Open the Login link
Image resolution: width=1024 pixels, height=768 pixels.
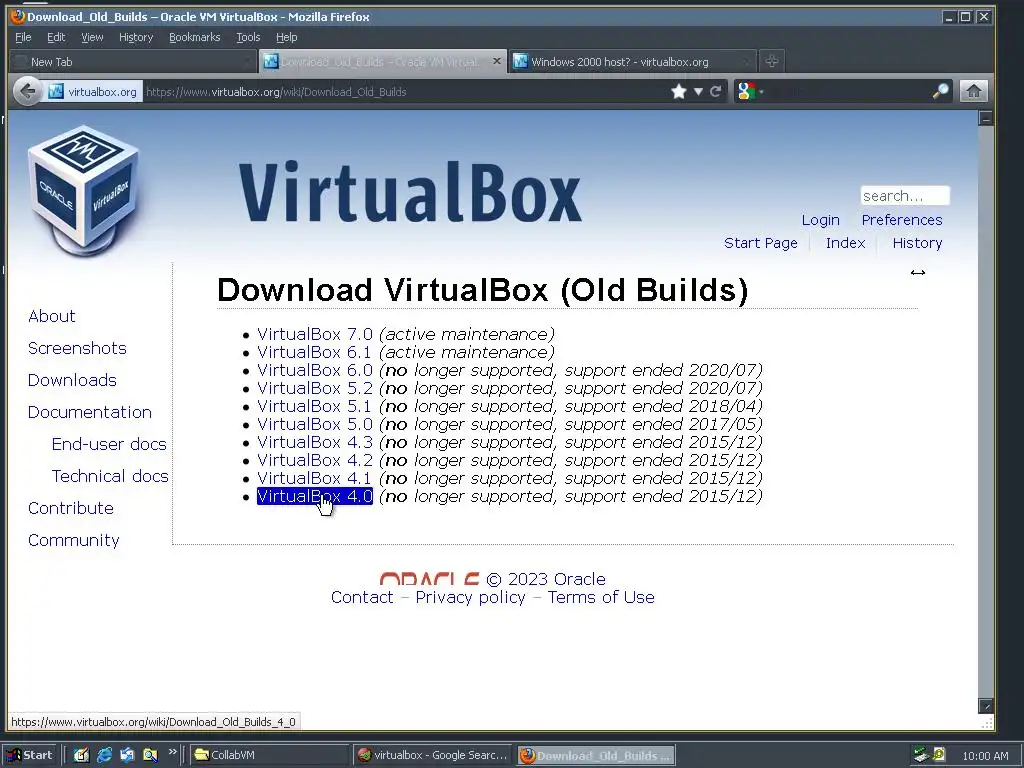tap(821, 220)
